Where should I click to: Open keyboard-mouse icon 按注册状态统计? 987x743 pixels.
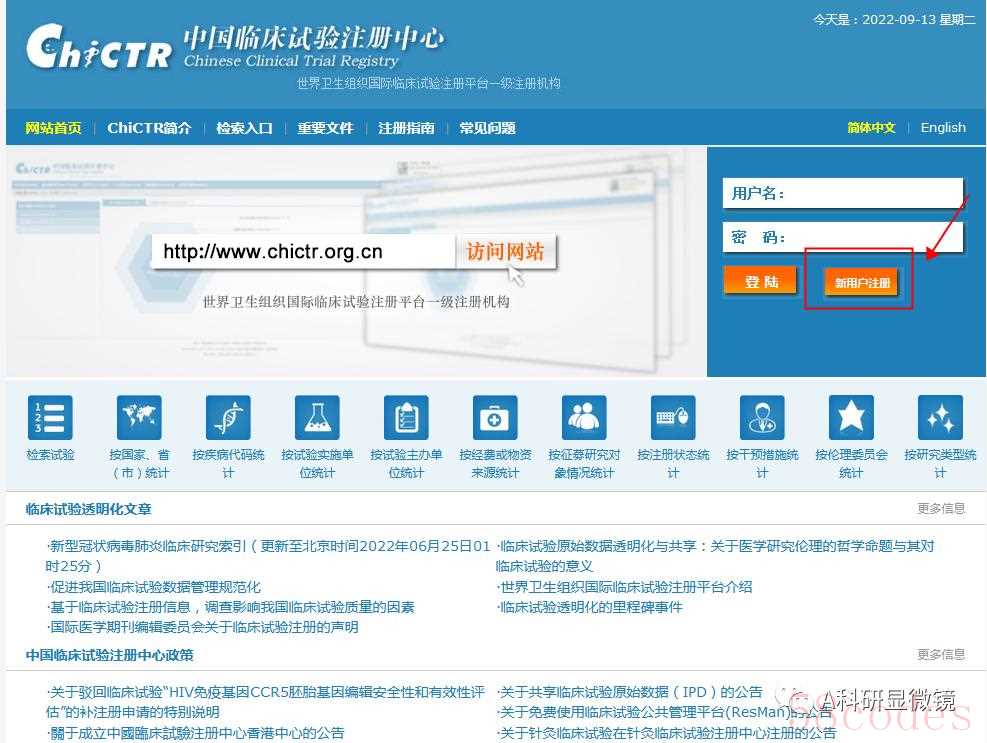(x=673, y=417)
